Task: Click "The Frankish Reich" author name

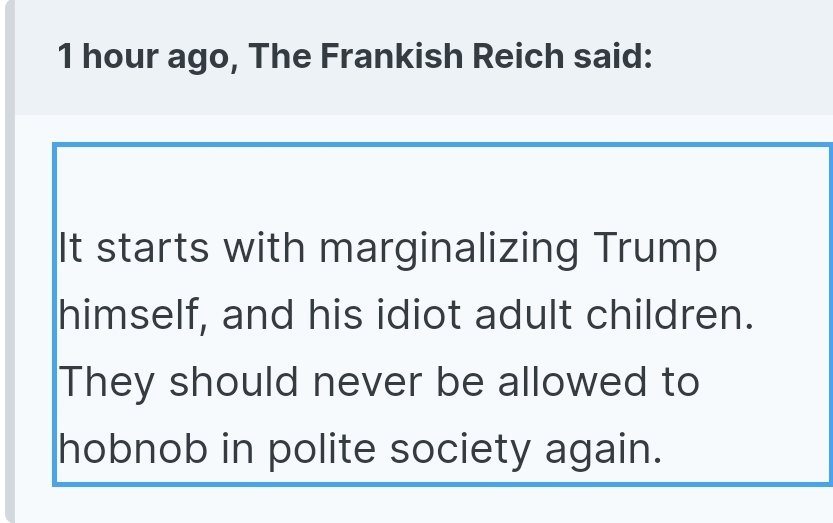Action: coord(406,56)
